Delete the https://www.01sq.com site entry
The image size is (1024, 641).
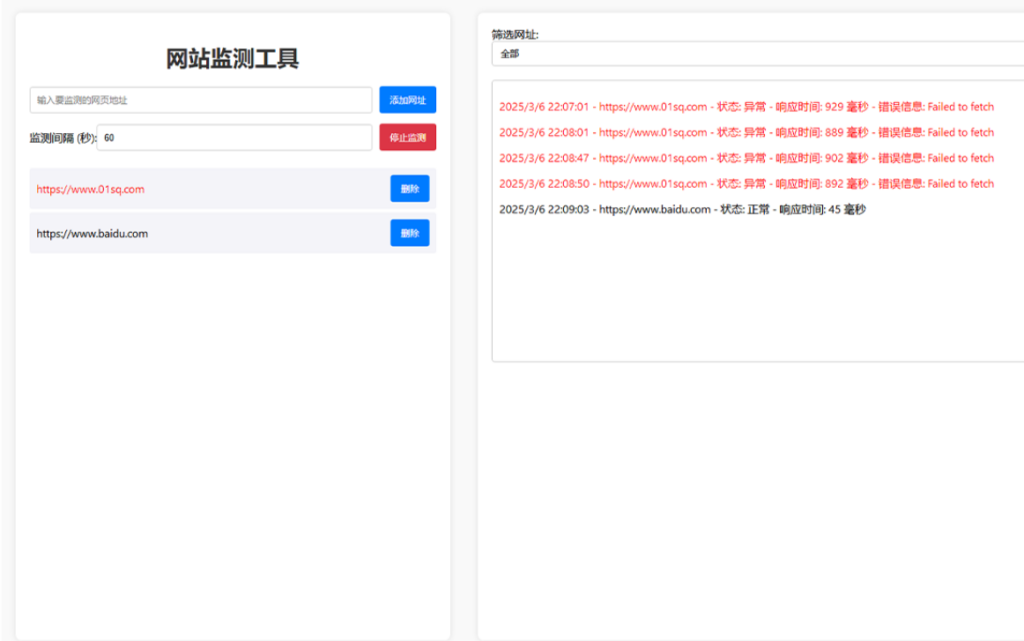409,189
